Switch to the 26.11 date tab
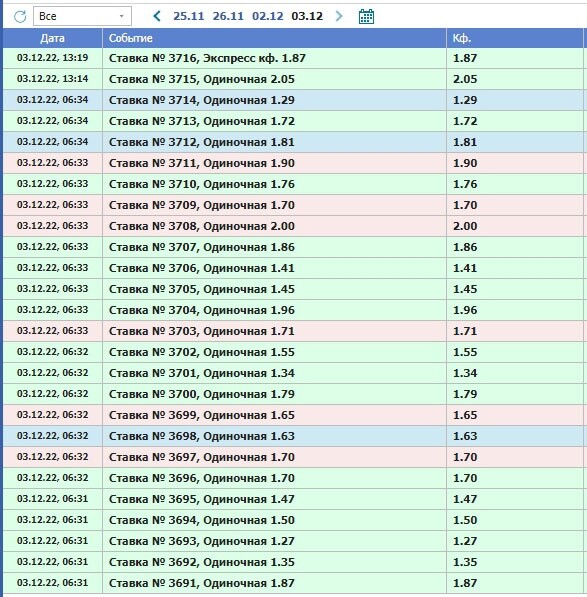 (228, 16)
